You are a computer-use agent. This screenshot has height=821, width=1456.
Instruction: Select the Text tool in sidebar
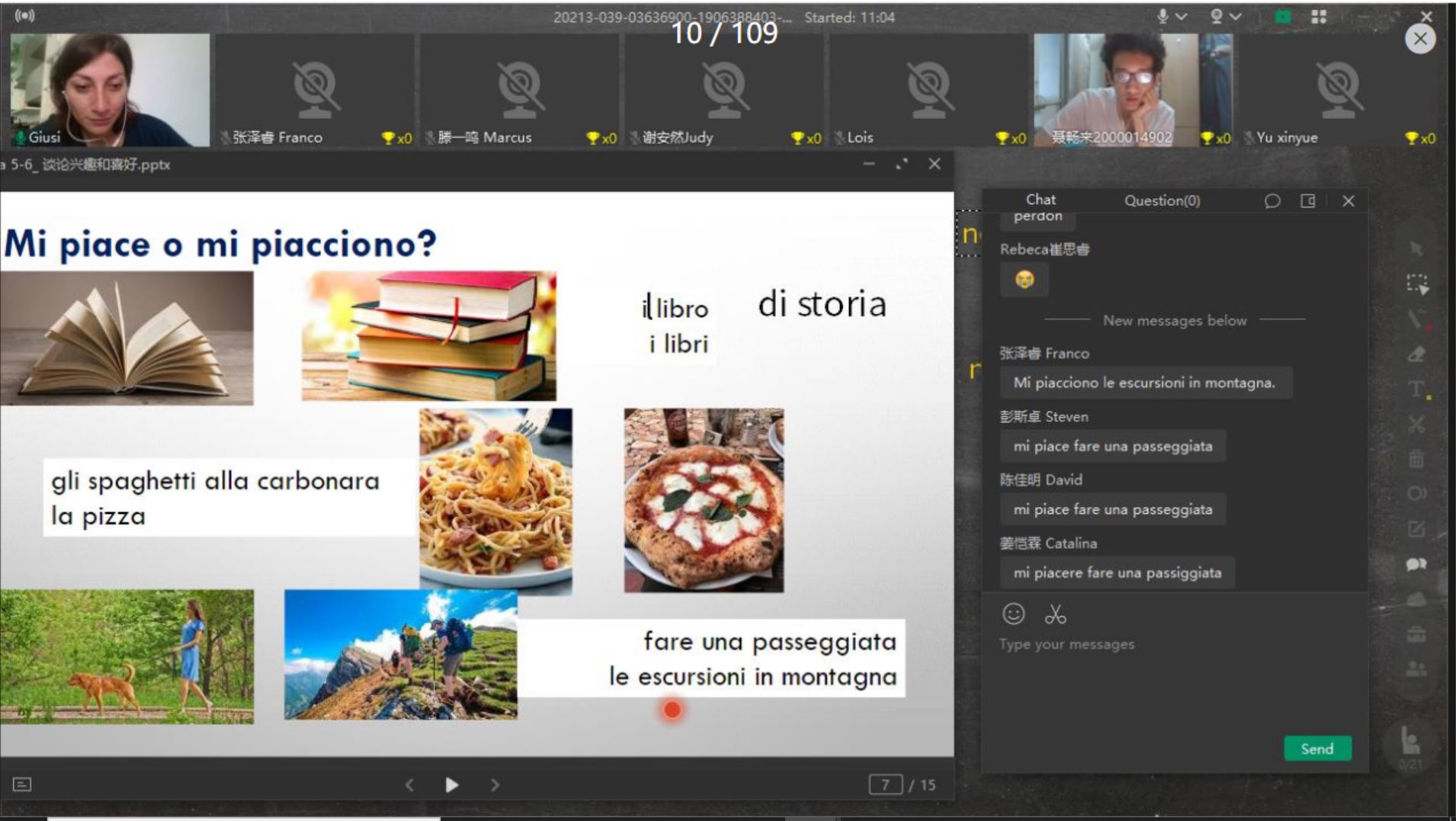[1416, 390]
